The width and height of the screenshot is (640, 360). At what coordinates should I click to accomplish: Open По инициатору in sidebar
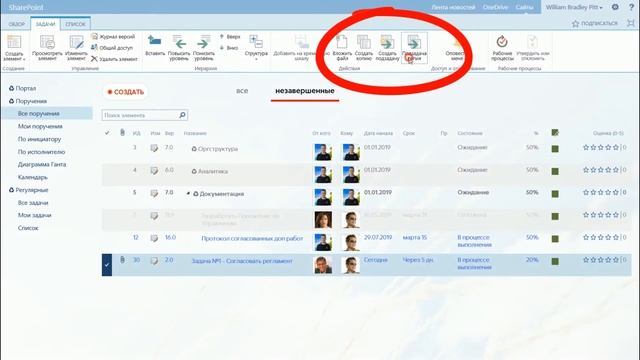39,139
